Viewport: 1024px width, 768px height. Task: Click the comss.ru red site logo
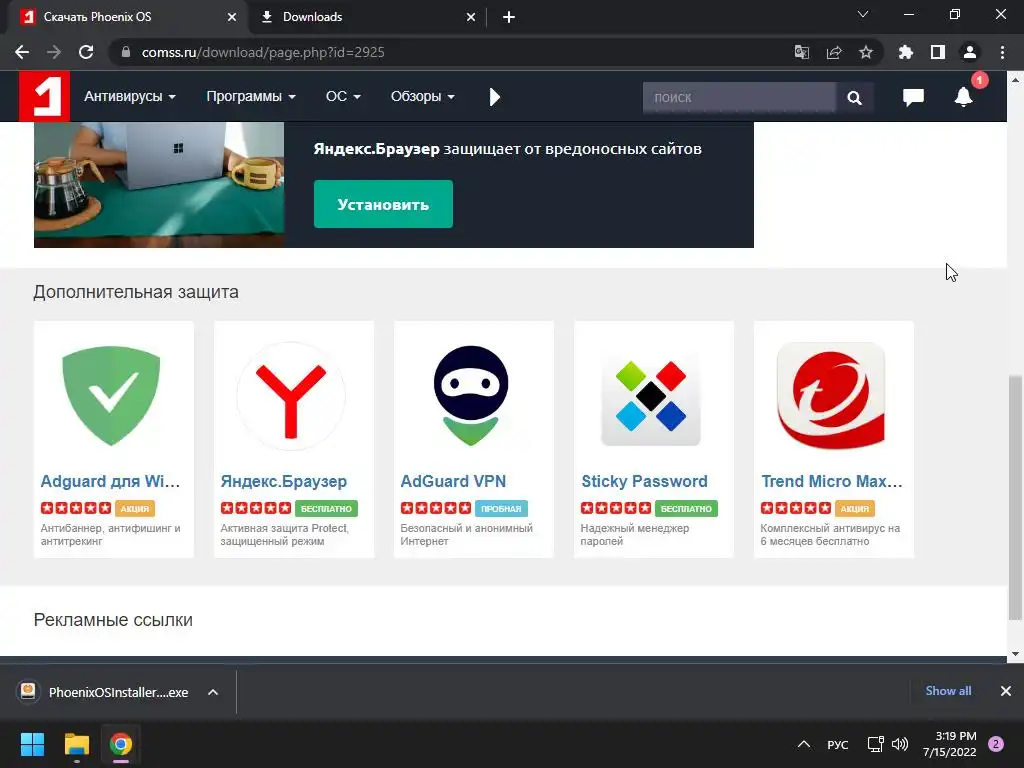point(44,96)
